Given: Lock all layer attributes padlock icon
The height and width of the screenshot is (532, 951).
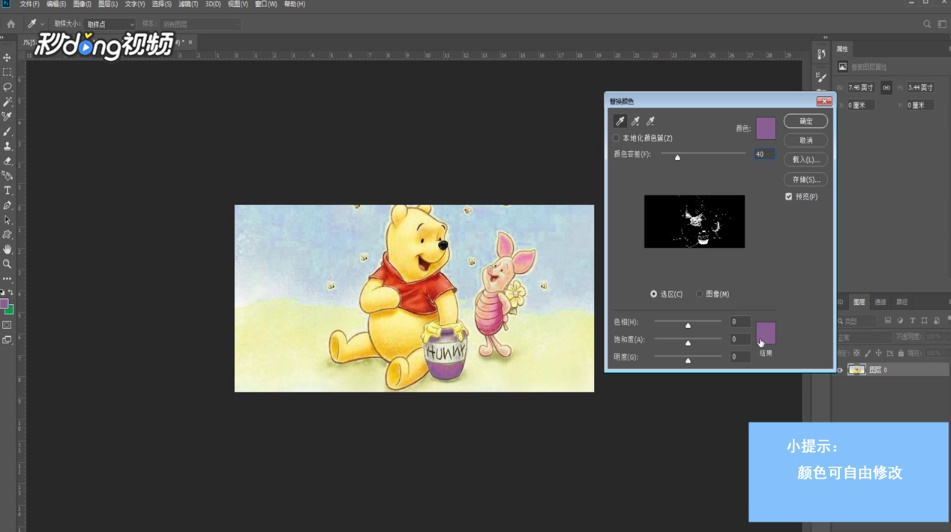Looking at the screenshot, I should tap(901, 353).
